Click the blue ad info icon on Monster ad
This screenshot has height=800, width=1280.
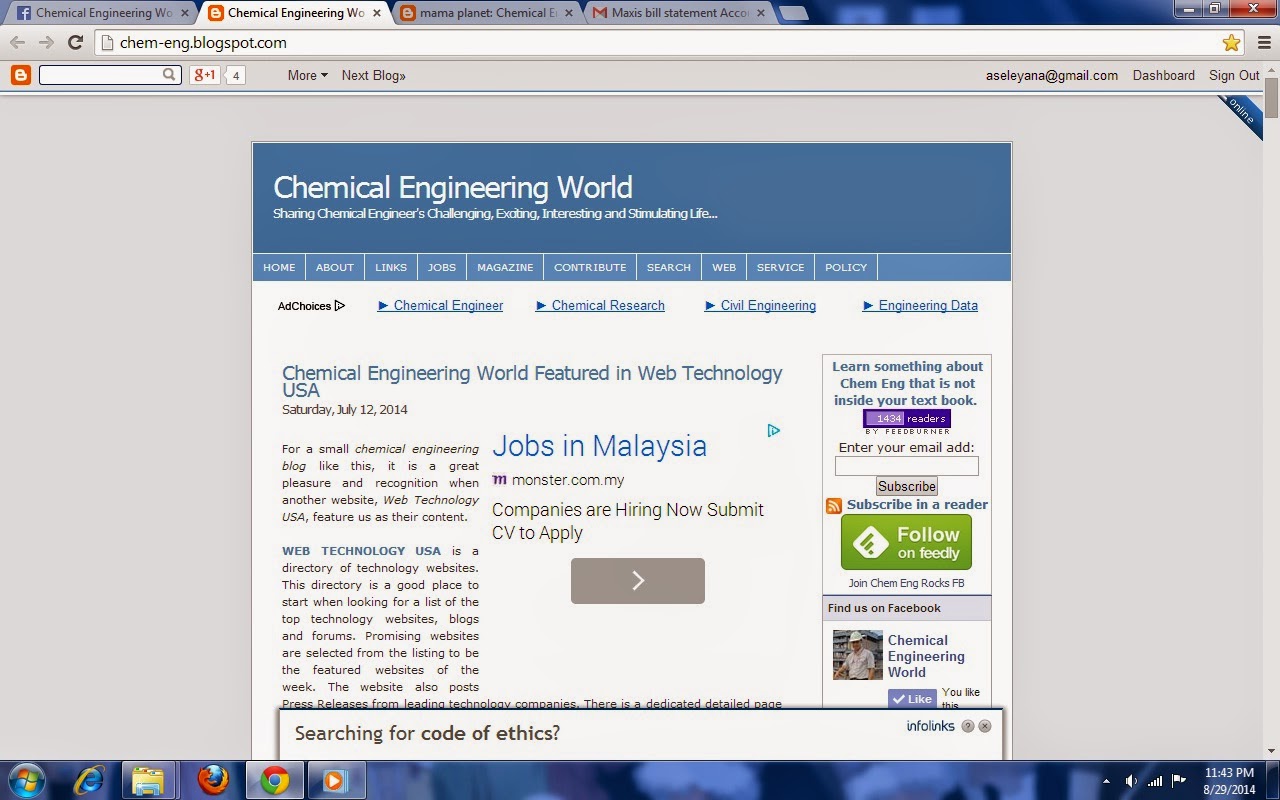click(774, 431)
